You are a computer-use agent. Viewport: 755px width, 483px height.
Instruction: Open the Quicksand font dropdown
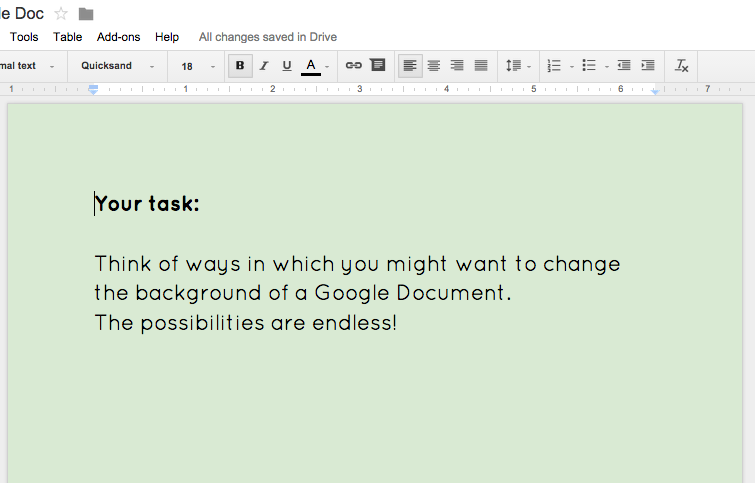point(118,66)
